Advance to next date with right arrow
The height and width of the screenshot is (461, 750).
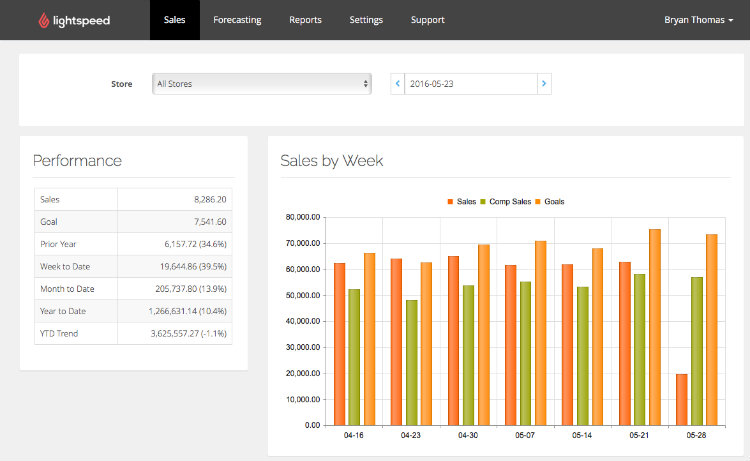(544, 84)
